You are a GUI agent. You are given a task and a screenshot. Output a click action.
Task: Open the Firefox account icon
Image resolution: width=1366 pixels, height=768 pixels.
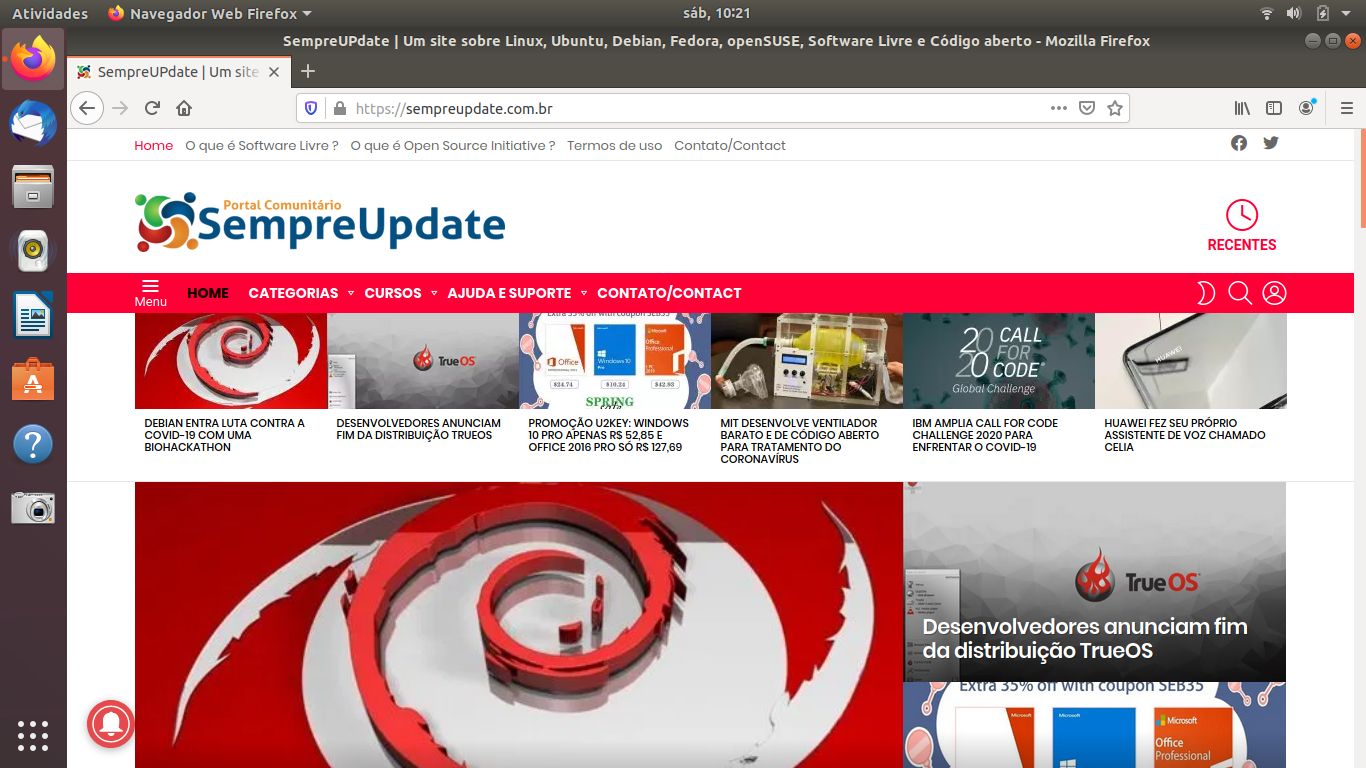tap(1307, 108)
